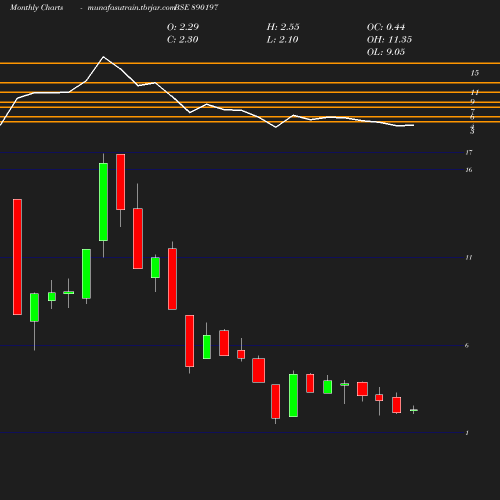Image resolution: width=500 pixels, height=500 pixels.
Task: Click the red candle reaching level 17
Action: point(121,182)
